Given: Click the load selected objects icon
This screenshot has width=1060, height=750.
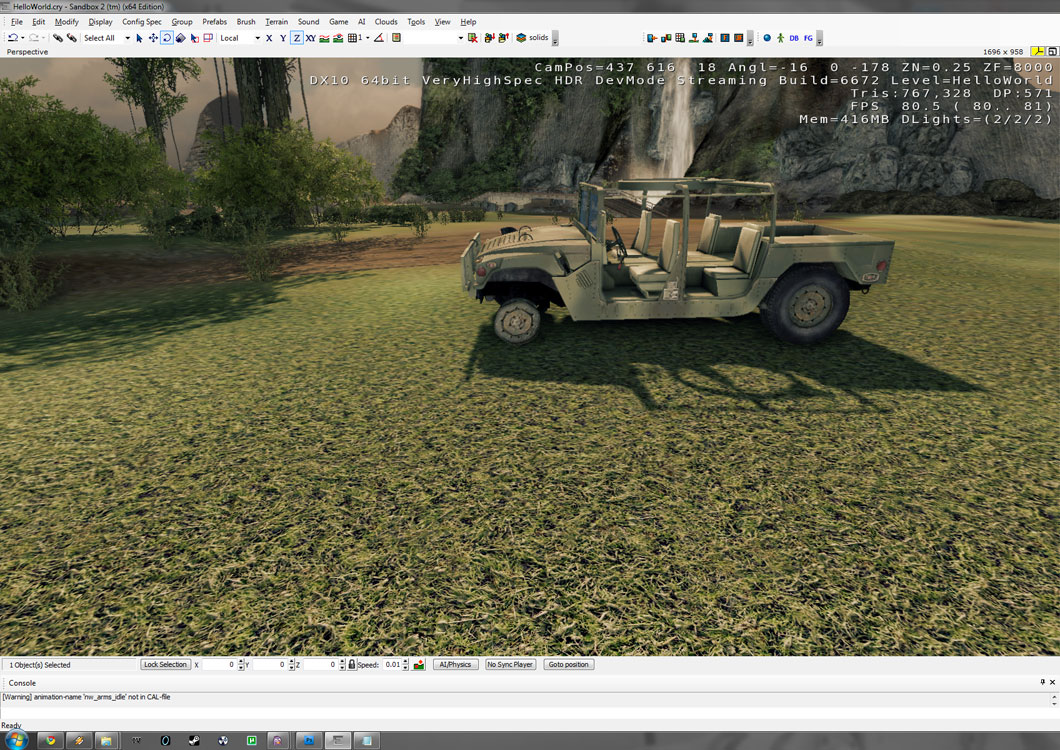Looking at the screenshot, I should (503, 38).
